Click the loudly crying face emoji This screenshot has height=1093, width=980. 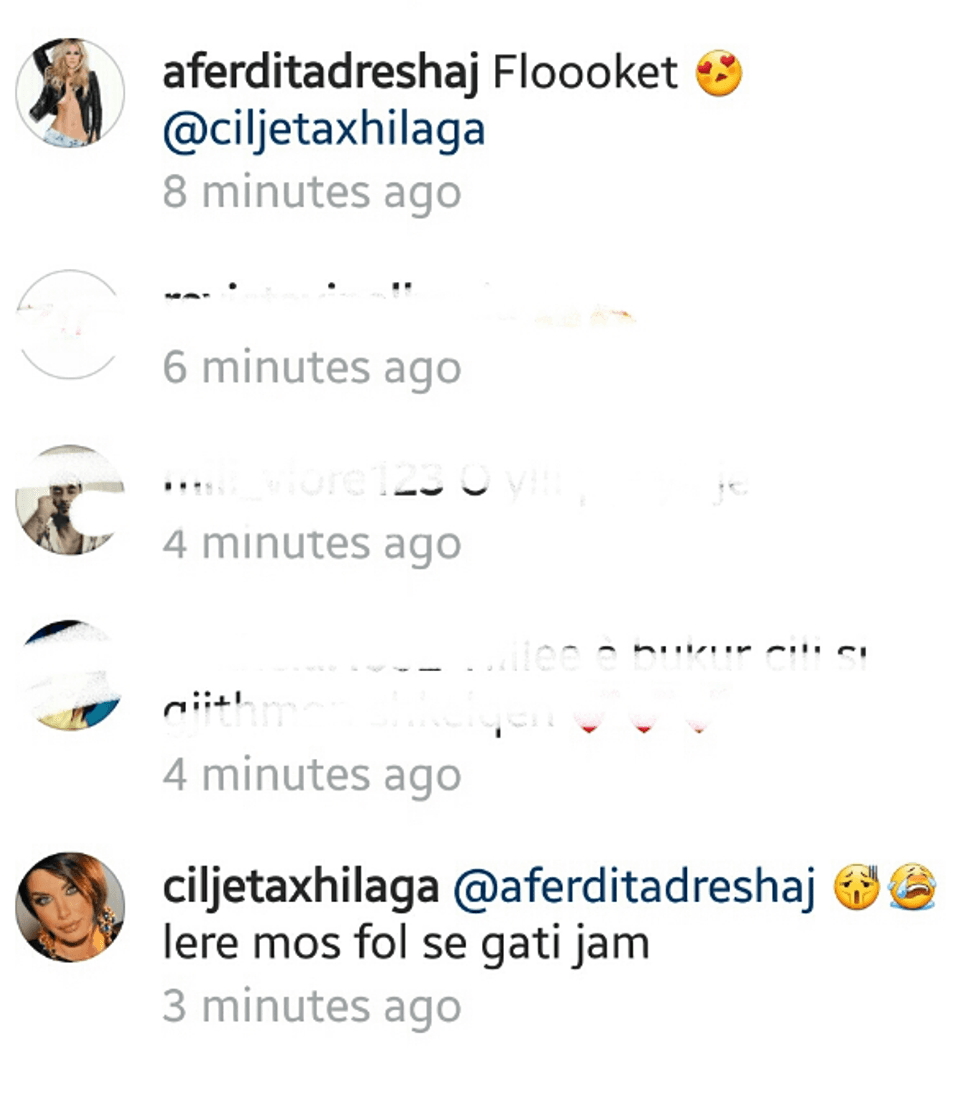(912, 887)
